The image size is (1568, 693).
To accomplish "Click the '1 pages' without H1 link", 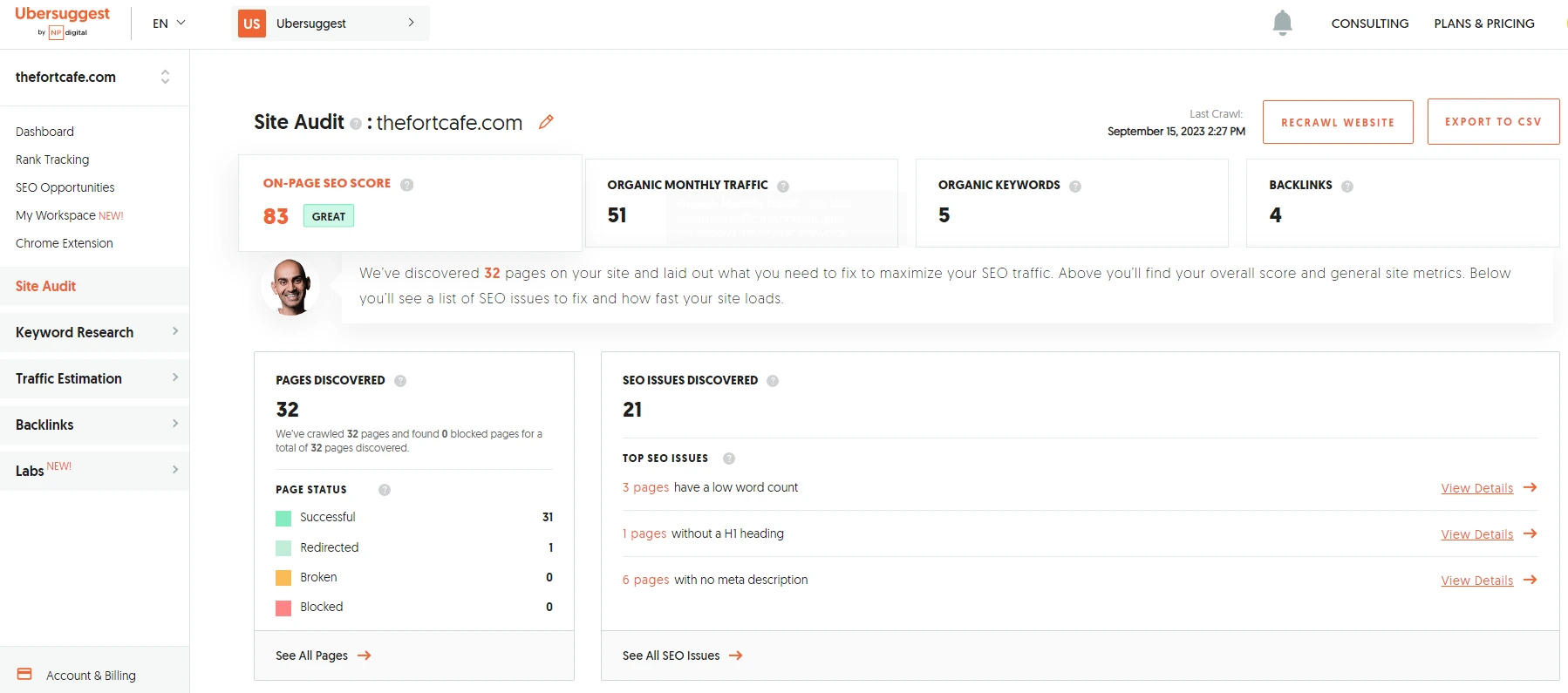I will 644,533.
